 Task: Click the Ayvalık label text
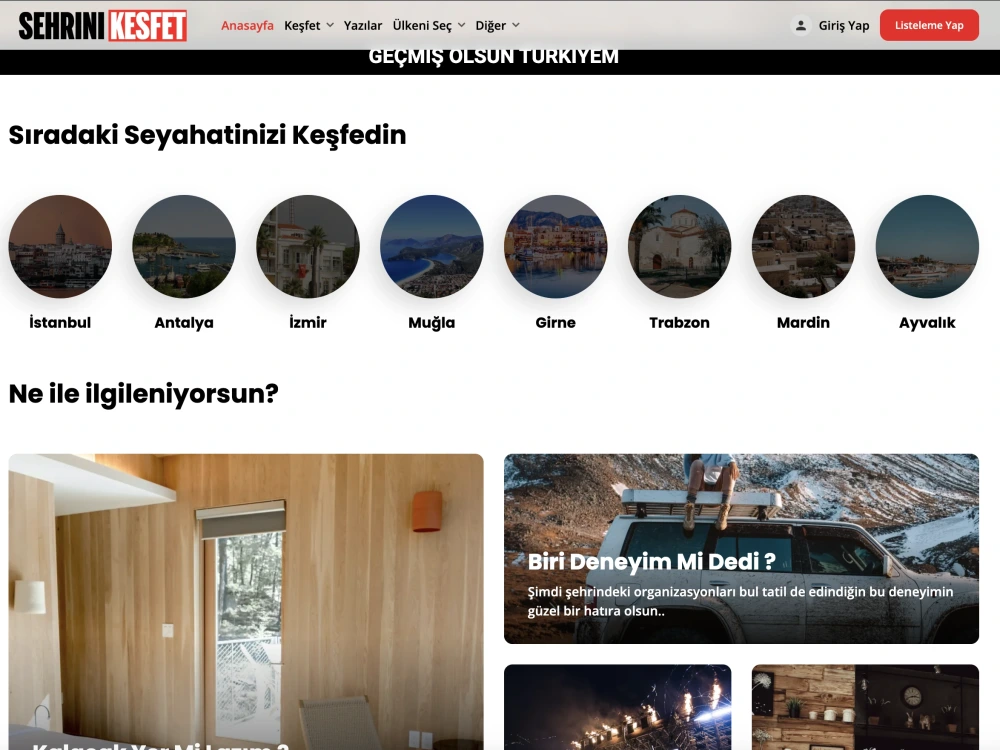tap(927, 323)
